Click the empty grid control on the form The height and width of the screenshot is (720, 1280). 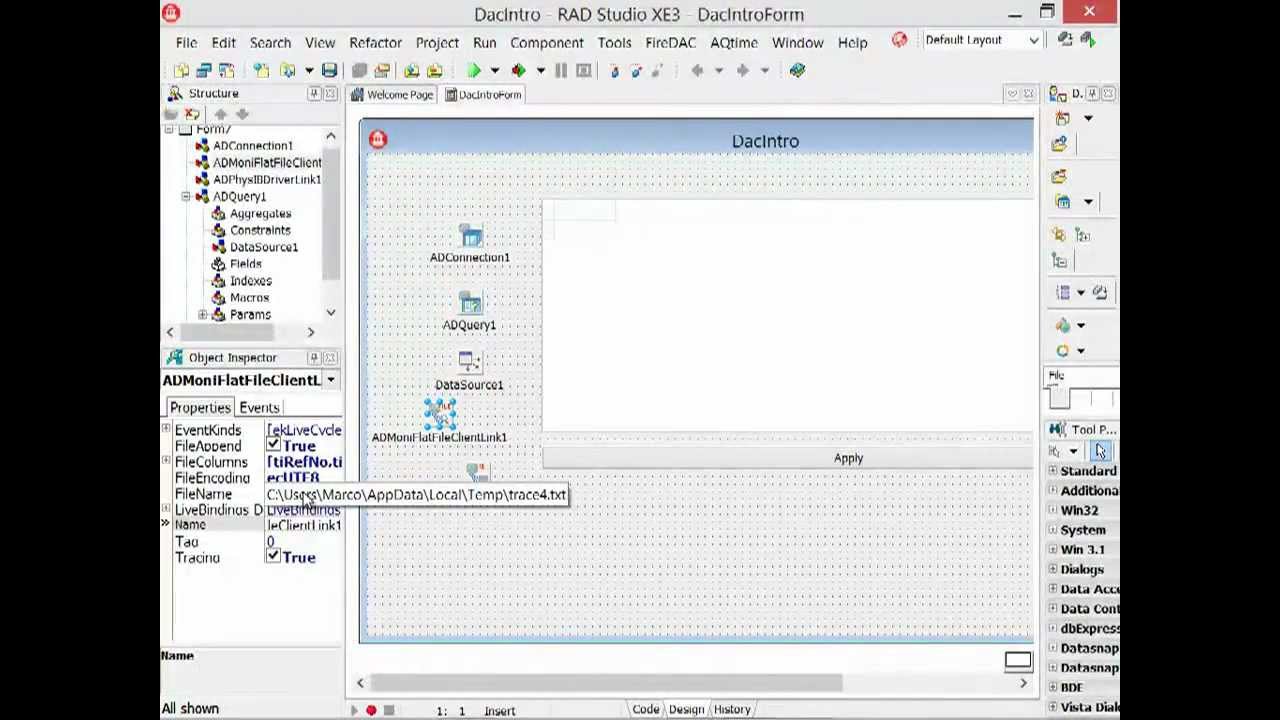[788, 315]
